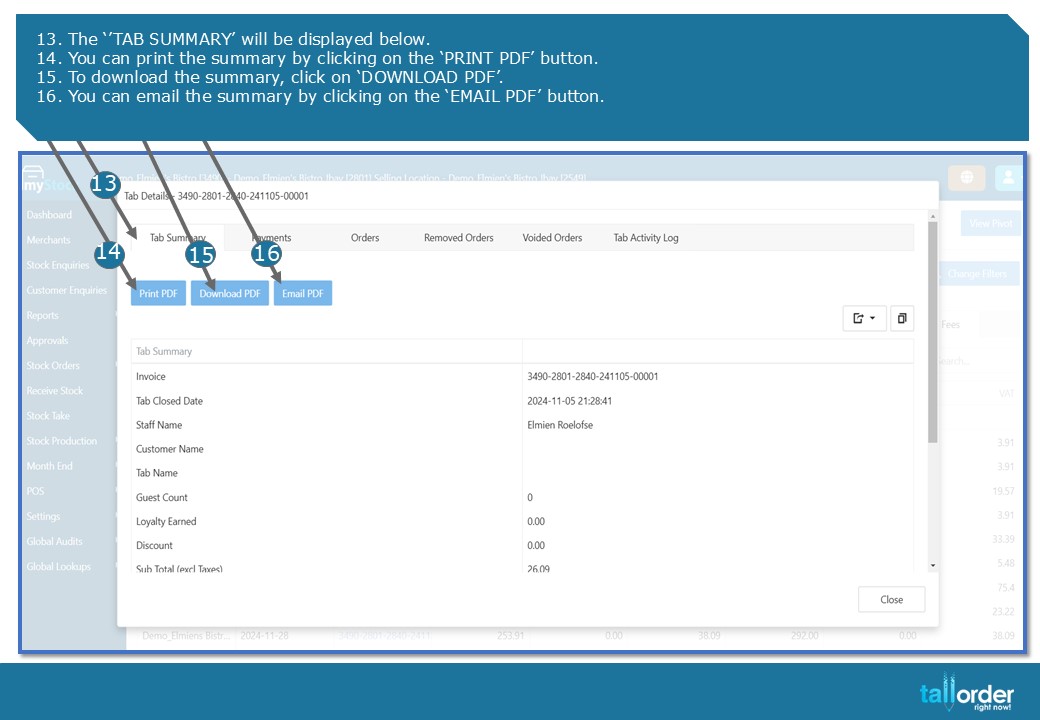Open the user profile icon
The image size is (1040, 720).
tap(1008, 177)
